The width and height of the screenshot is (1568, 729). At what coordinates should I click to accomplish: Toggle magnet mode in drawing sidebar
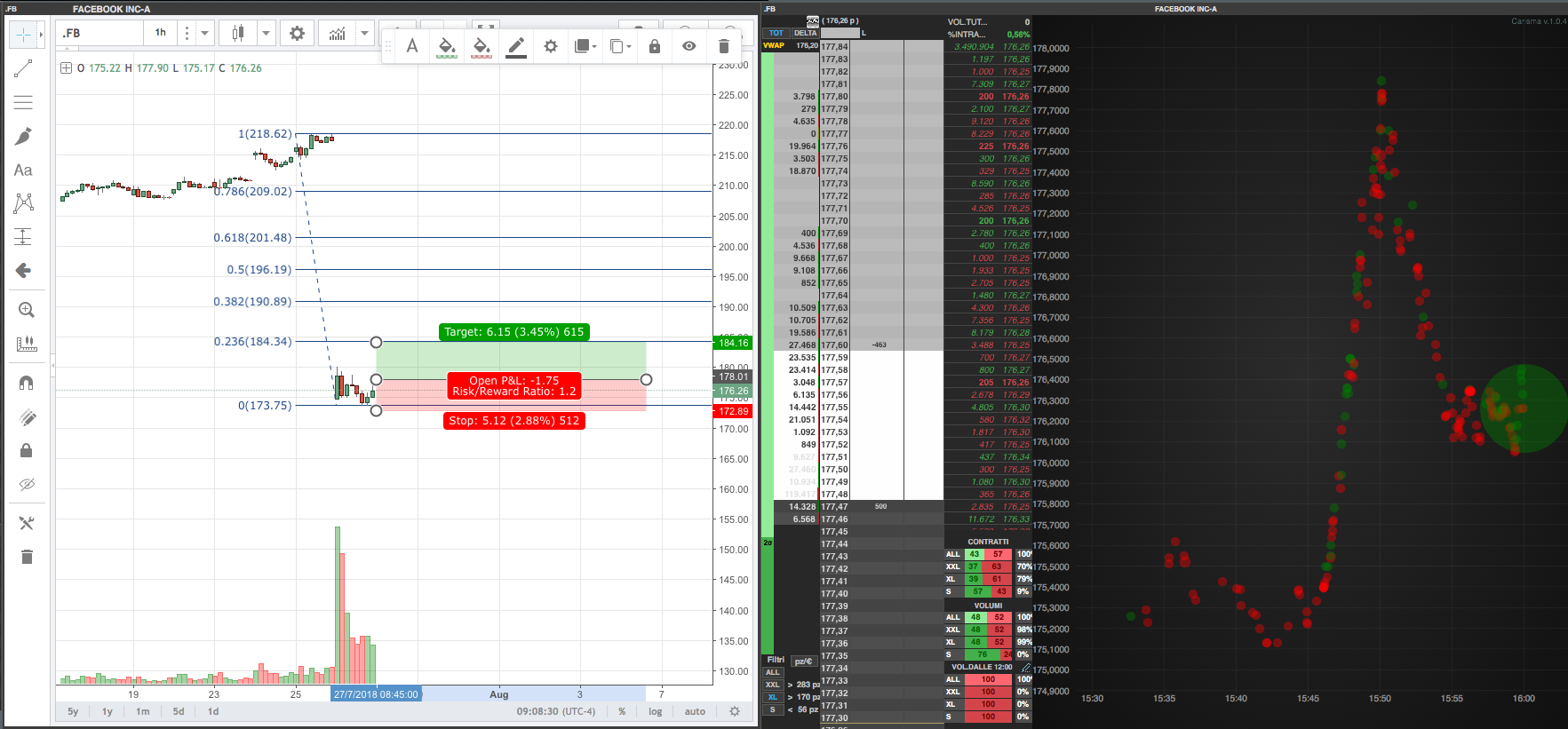point(27,383)
